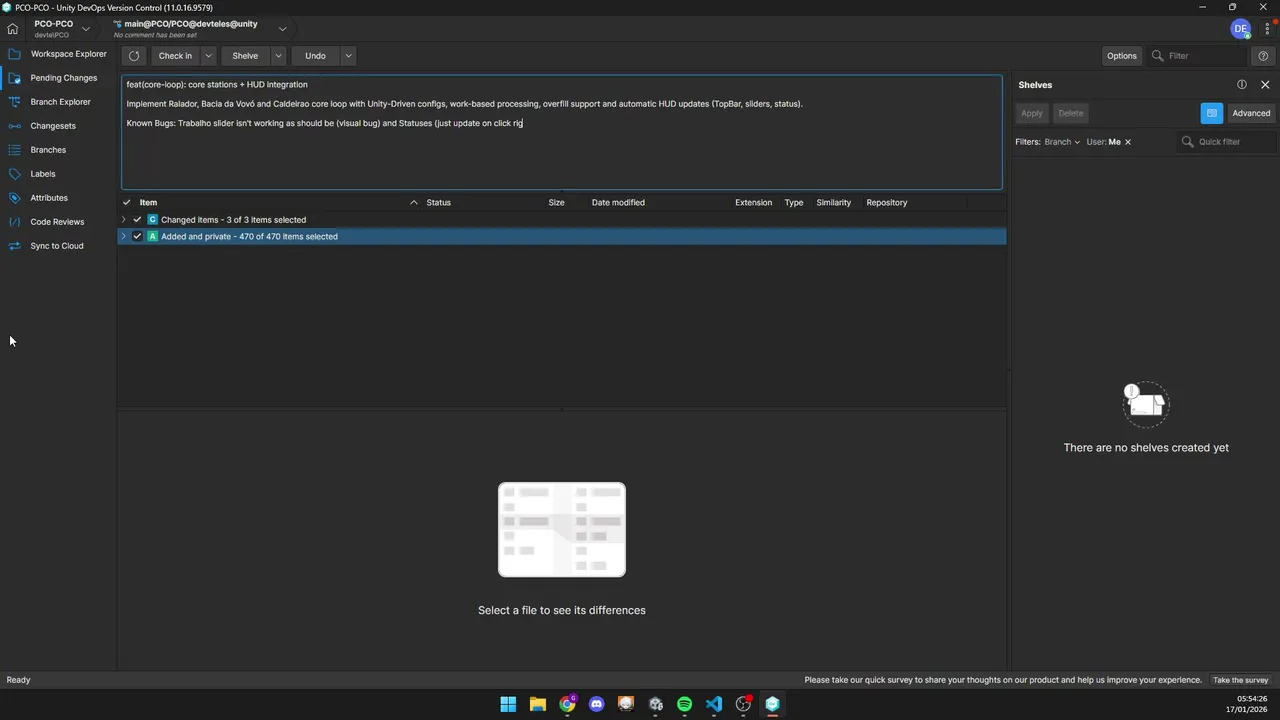This screenshot has width=1280, height=720.
Task: Click the Attributes tag icon in the sidebar
Action: click(x=14, y=198)
